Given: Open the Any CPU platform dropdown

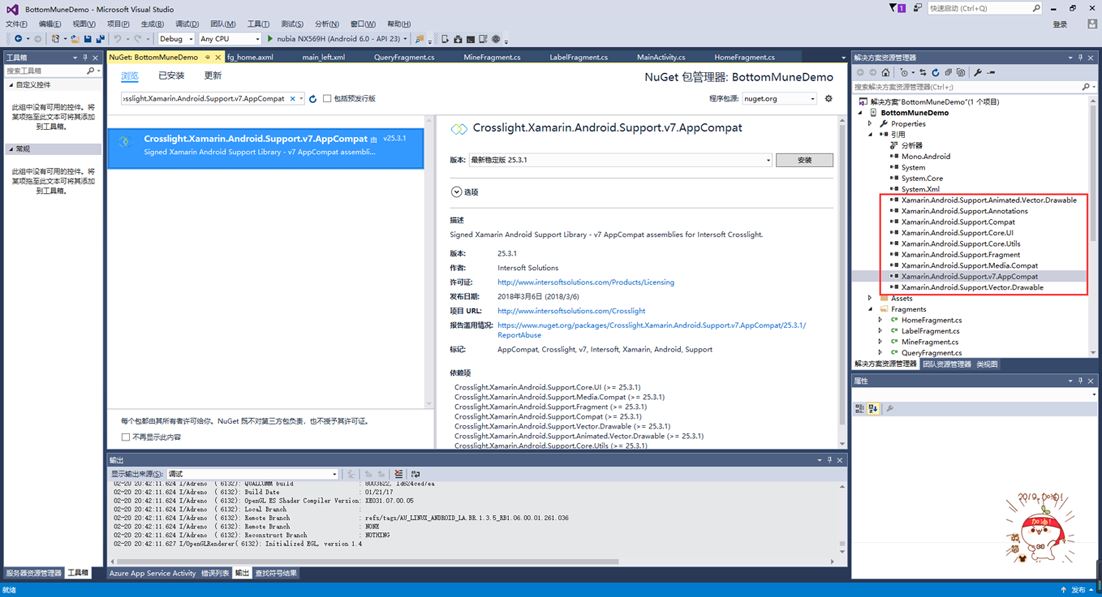Looking at the screenshot, I should 229,39.
